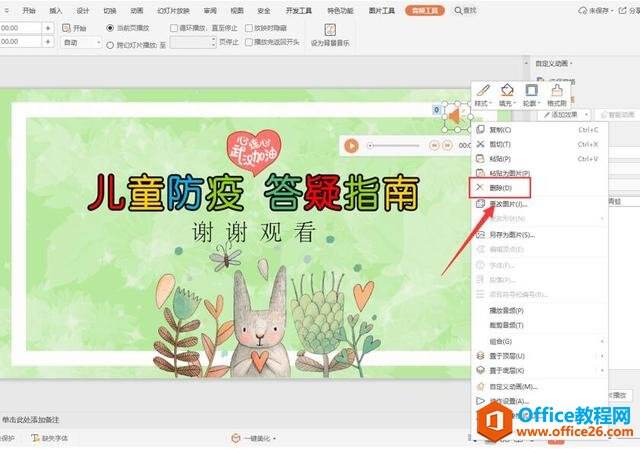Click the top fade time input field
This screenshot has height=449, width=640.
(x=20, y=28)
